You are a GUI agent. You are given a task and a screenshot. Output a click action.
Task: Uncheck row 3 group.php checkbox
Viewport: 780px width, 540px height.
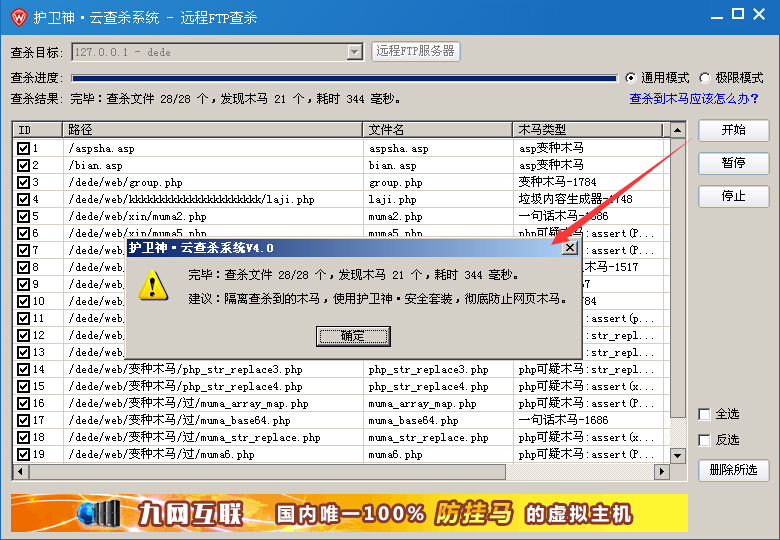pyautogui.click(x=23, y=182)
